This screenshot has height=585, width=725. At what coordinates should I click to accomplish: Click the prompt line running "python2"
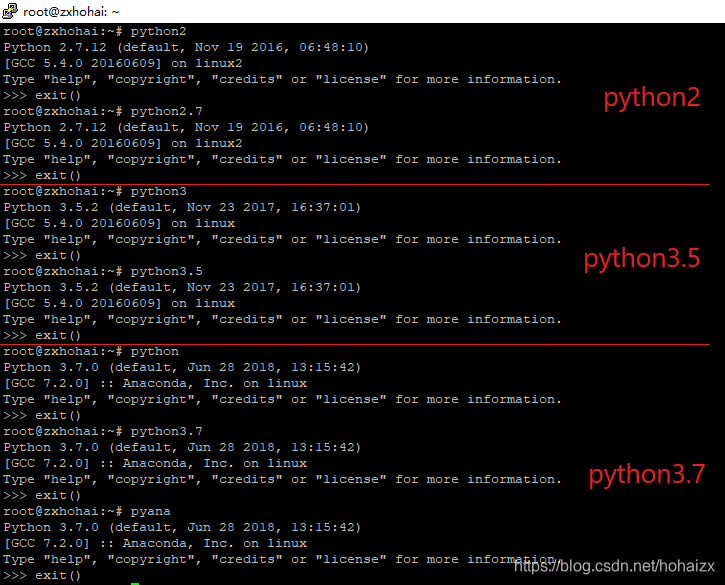pyautogui.click(x=95, y=31)
